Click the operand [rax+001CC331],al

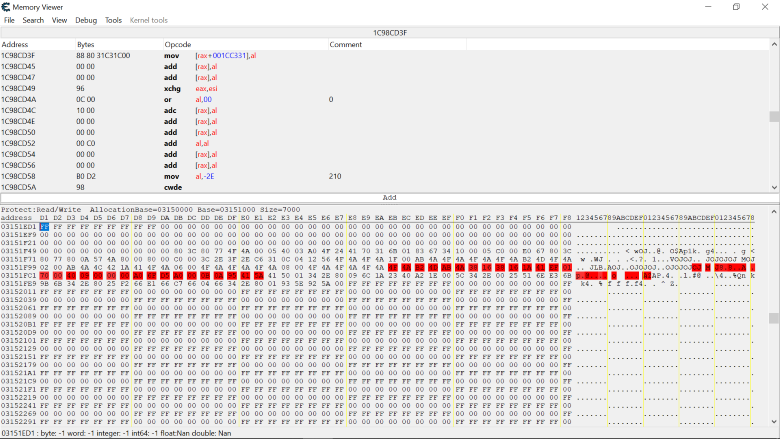226,56
